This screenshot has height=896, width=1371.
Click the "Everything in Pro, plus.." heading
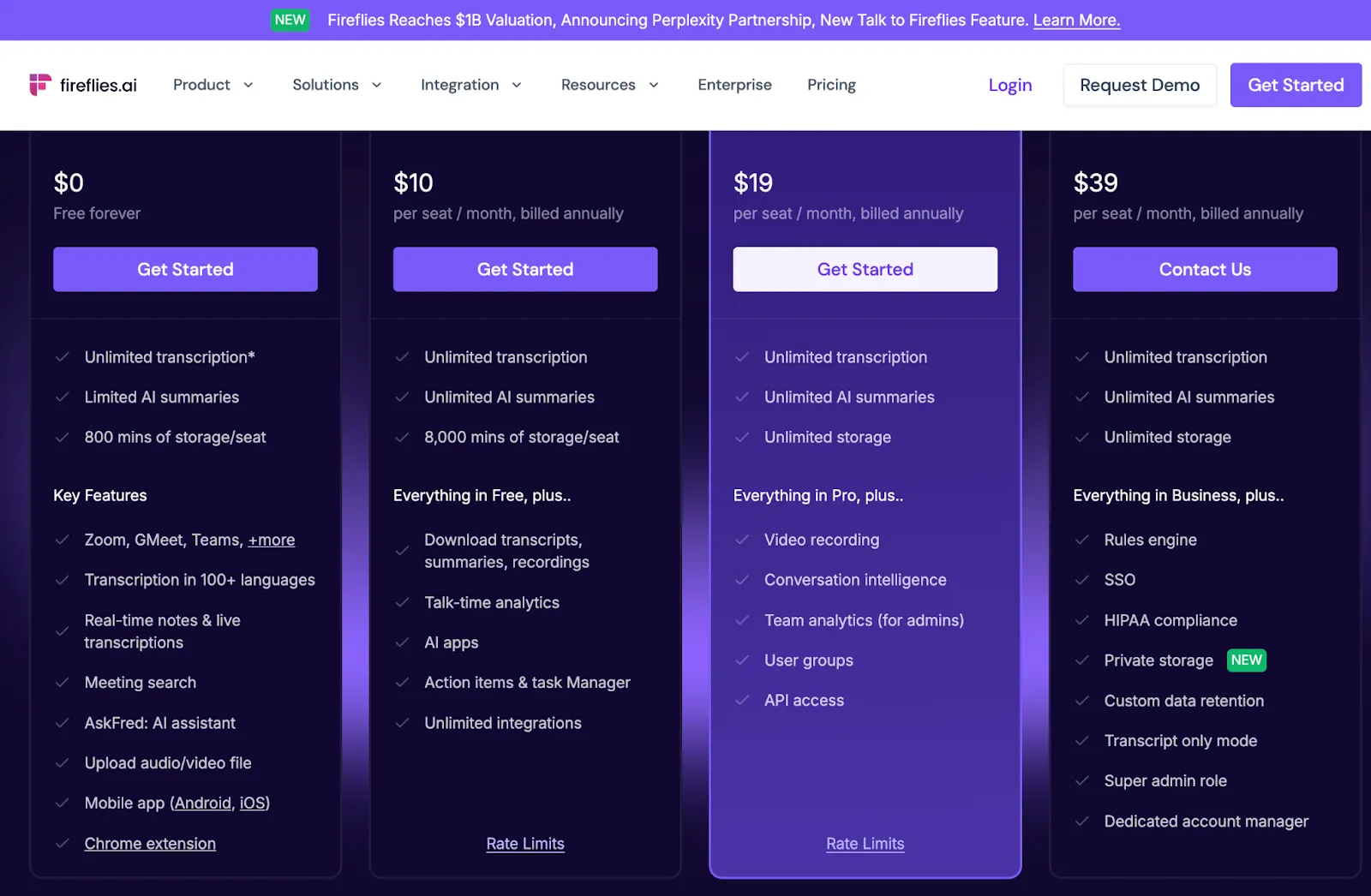[x=818, y=495]
